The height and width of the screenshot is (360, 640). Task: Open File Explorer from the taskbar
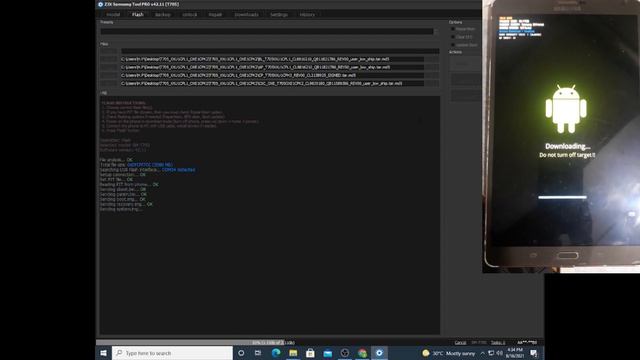click(293, 353)
